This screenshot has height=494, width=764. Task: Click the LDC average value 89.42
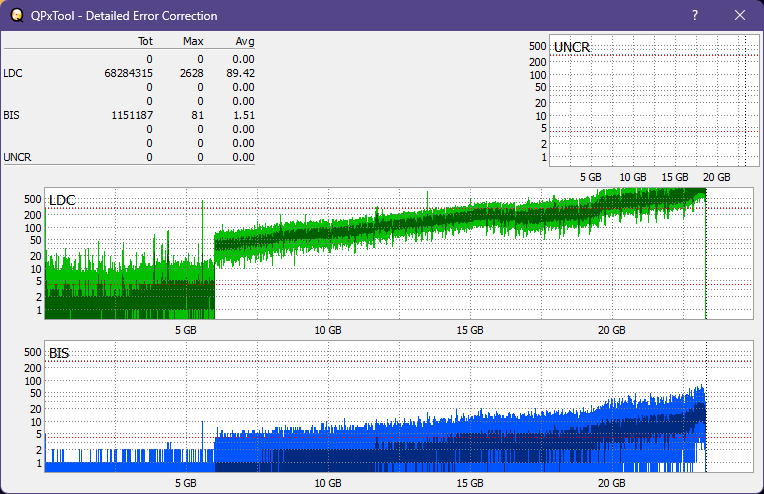click(x=241, y=73)
